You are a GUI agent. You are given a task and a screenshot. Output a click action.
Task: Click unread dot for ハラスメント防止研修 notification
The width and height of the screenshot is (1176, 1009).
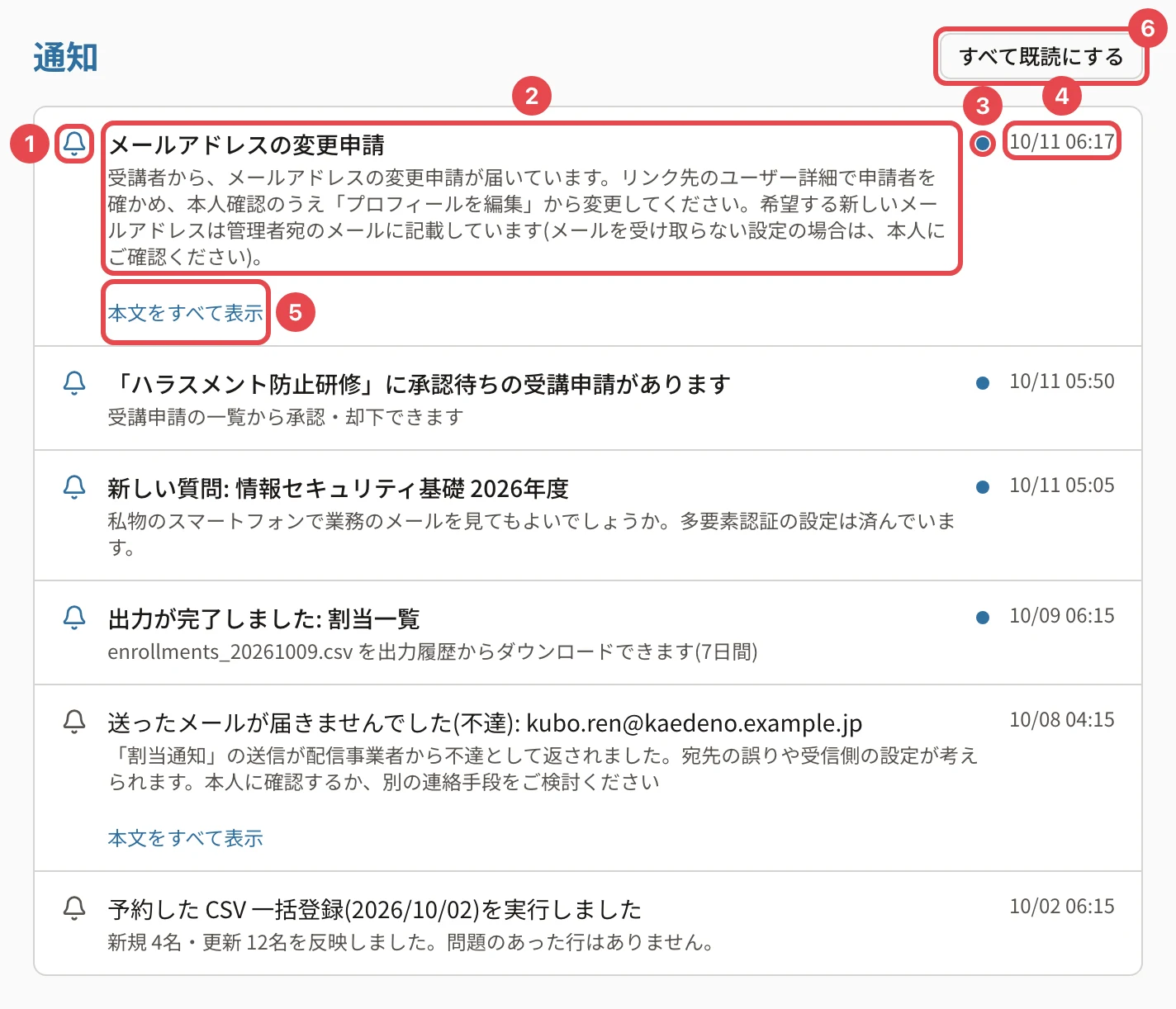(983, 383)
